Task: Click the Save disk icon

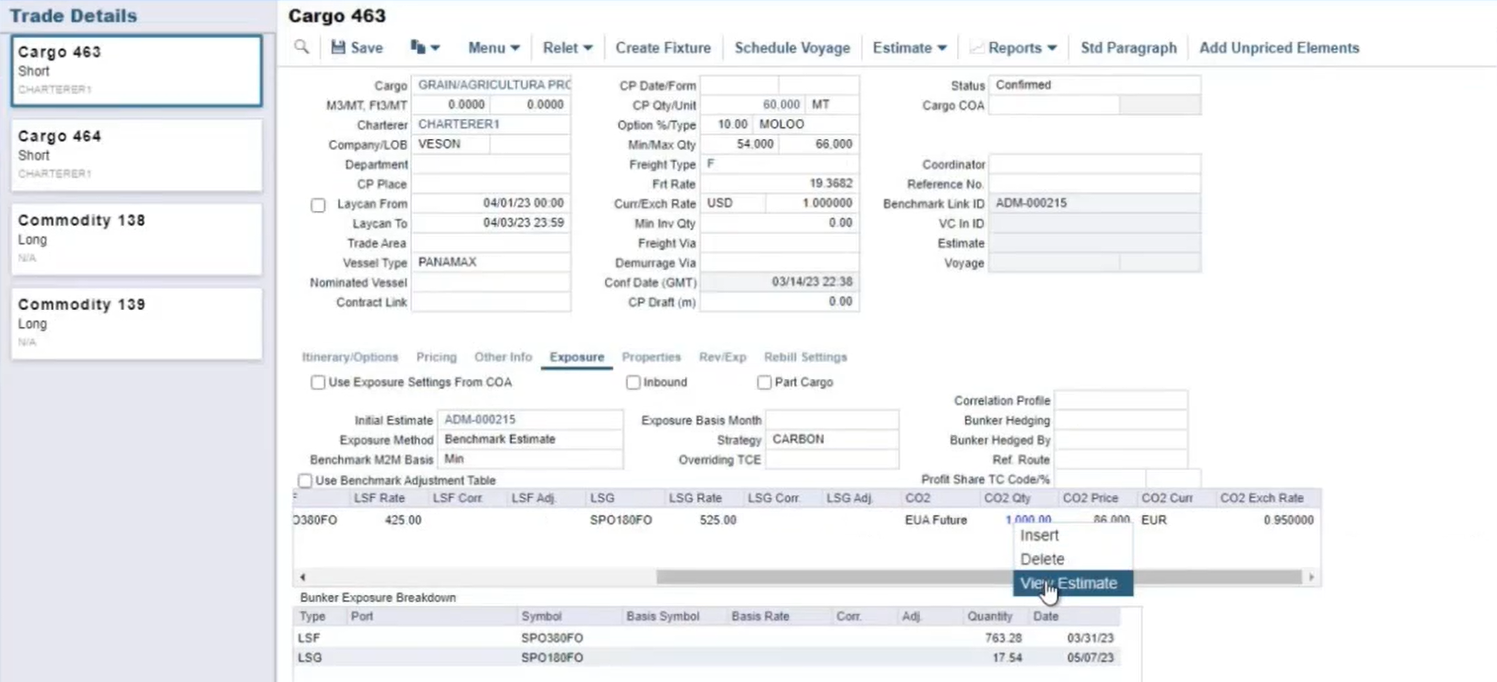Action: pyautogui.click(x=338, y=48)
